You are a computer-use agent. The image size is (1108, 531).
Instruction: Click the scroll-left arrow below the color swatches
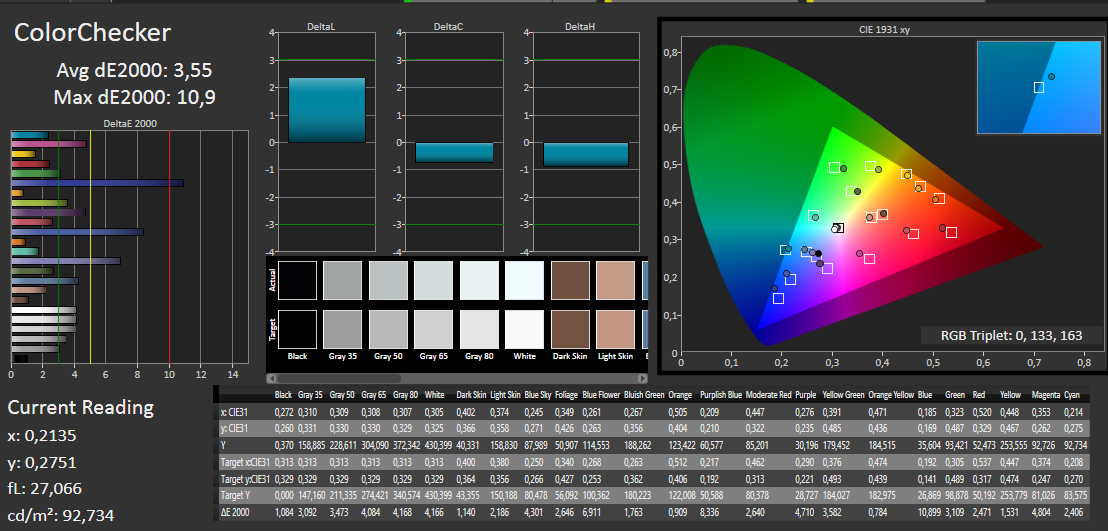point(271,378)
